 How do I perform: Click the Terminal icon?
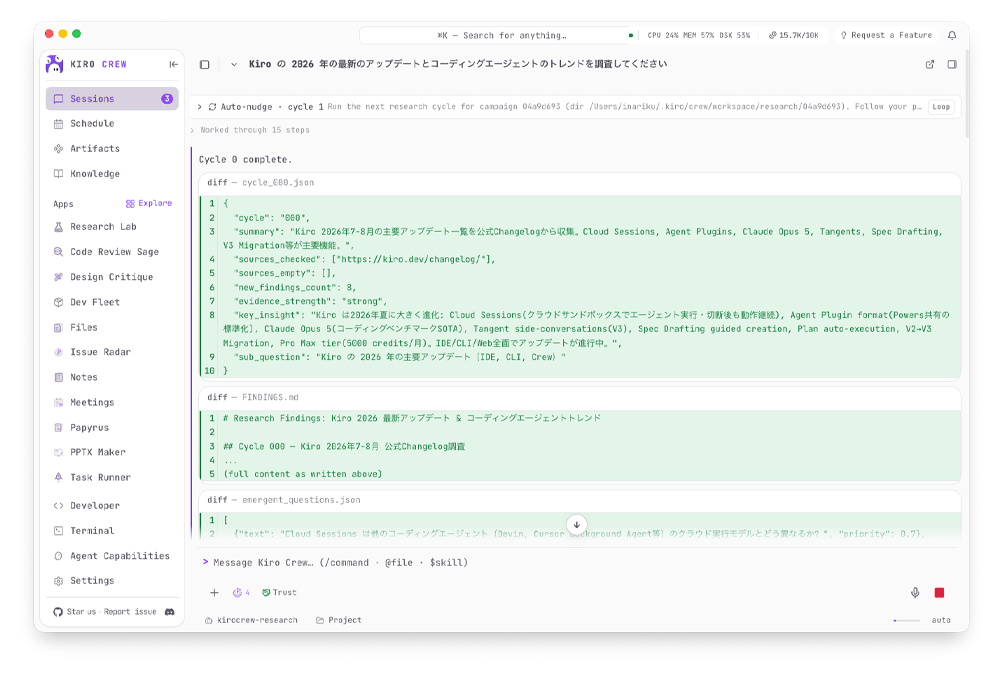point(58,531)
